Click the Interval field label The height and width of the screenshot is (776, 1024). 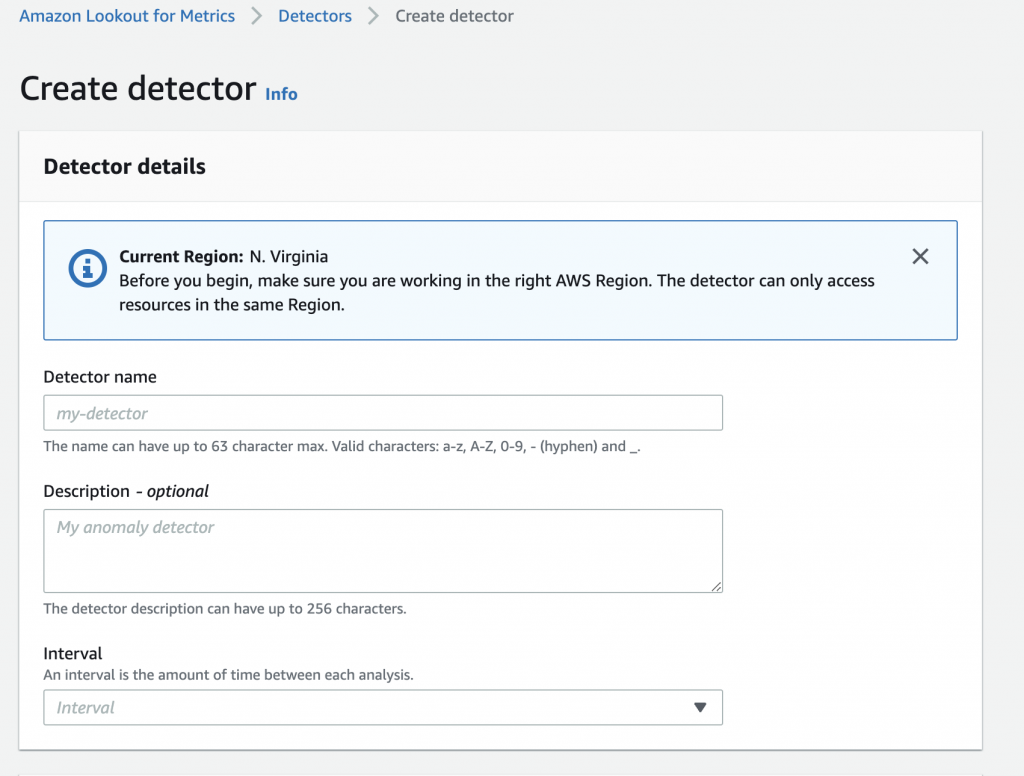click(x=73, y=654)
